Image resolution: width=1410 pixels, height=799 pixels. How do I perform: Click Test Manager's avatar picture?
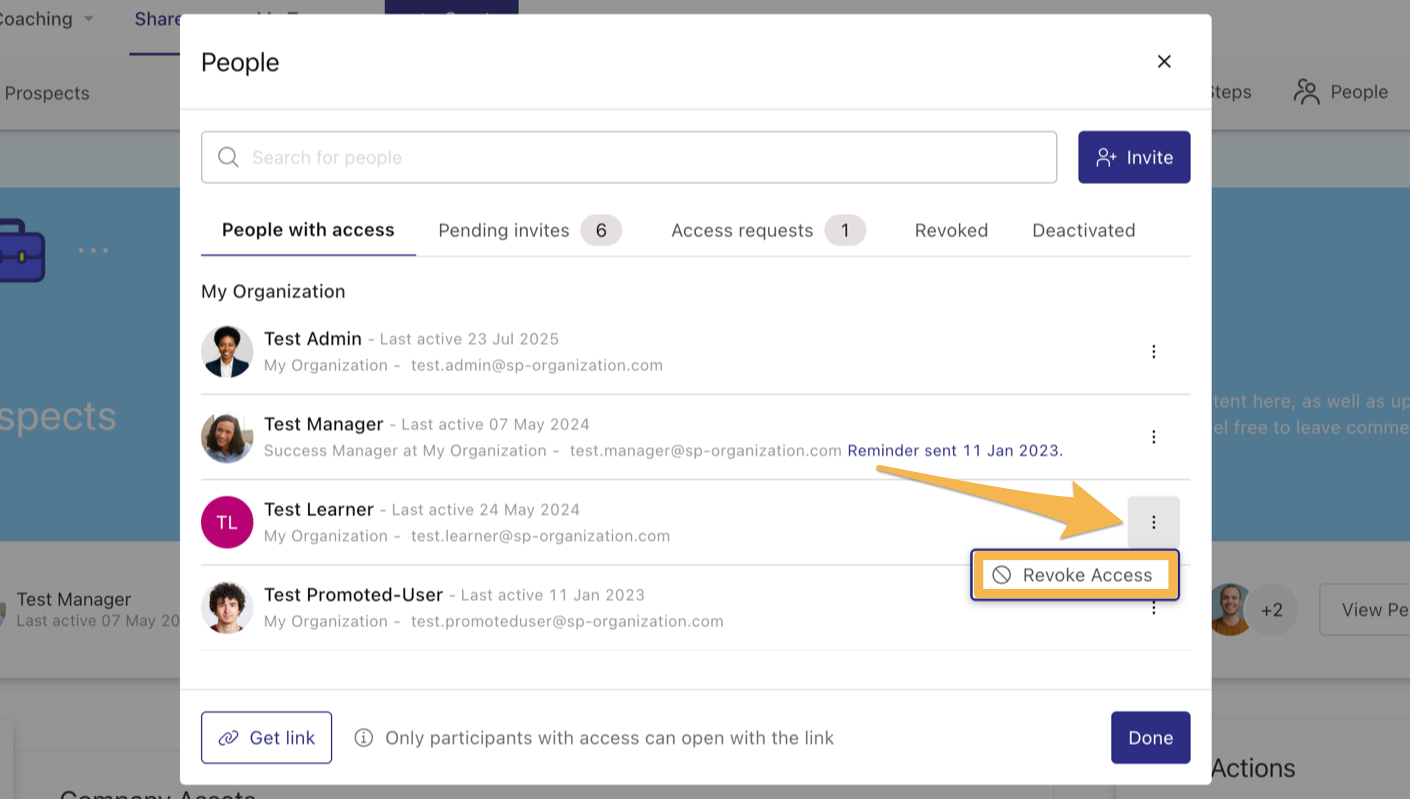[227, 437]
